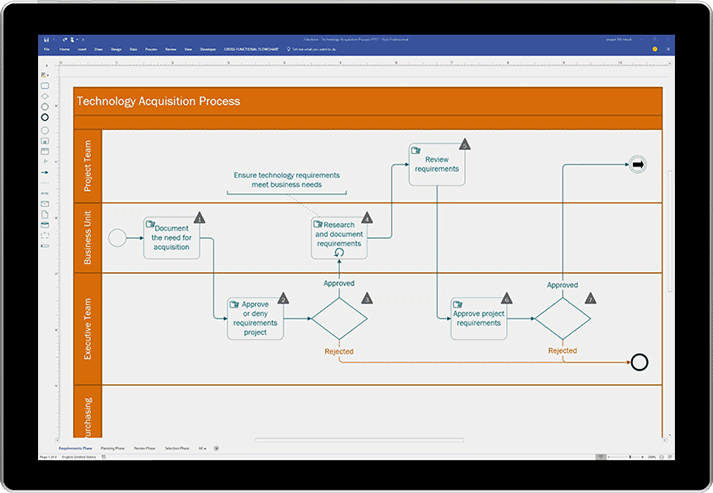Open the Process ribbon tab
Image resolution: width=713 pixels, height=493 pixels.
click(x=151, y=49)
